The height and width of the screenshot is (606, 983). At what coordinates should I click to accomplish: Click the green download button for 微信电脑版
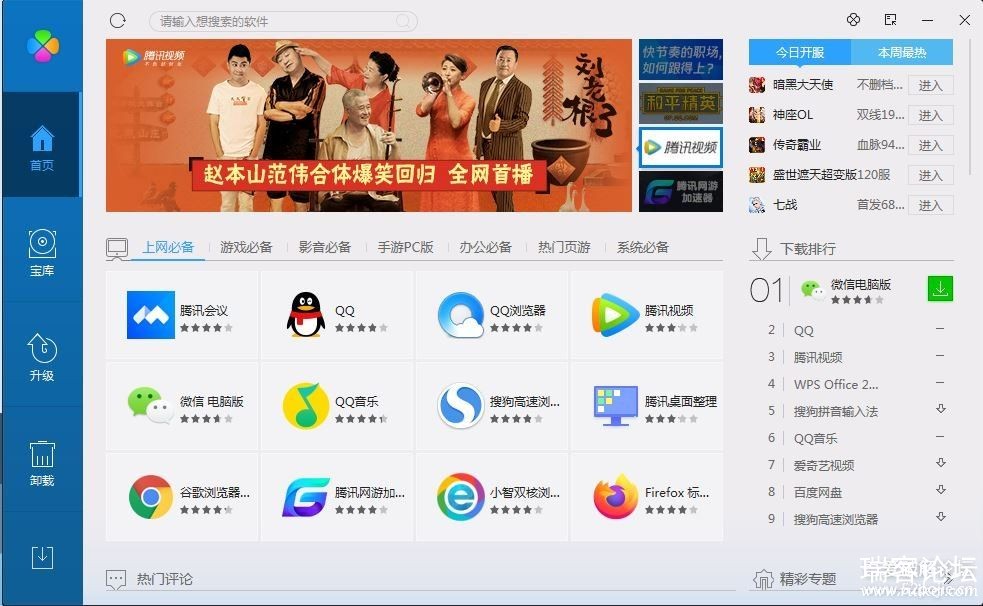pyautogui.click(x=940, y=288)
